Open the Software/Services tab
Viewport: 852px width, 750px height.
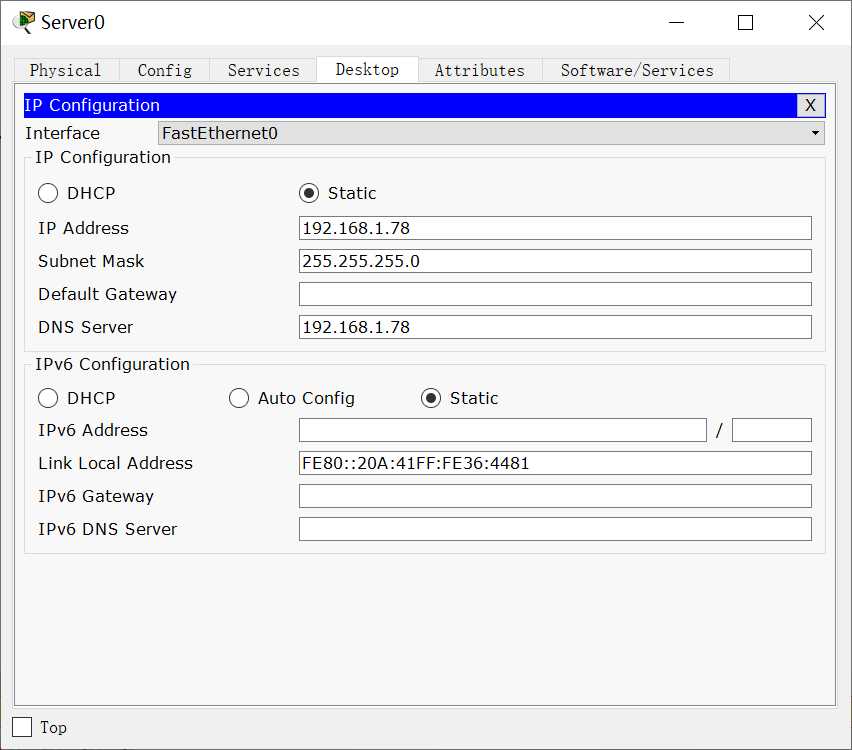point(637,70)
